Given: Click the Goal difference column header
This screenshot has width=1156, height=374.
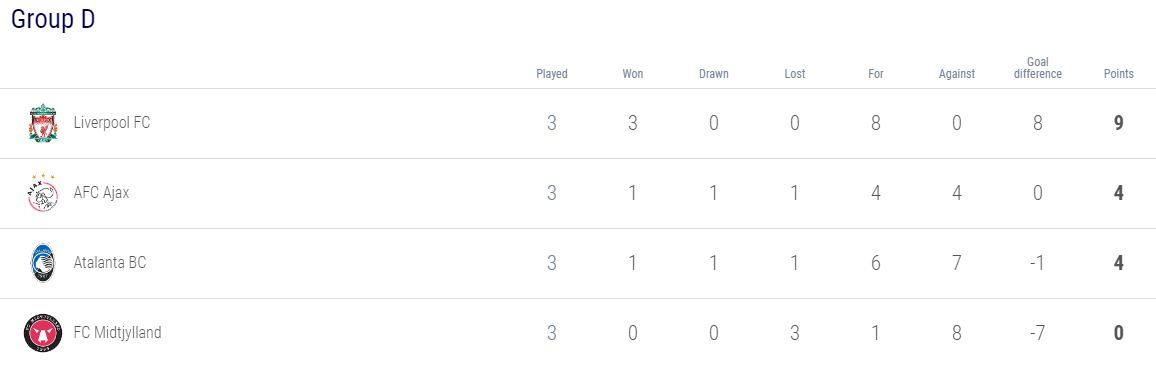Looking at the screenshot, I should tap(1037, 68).
